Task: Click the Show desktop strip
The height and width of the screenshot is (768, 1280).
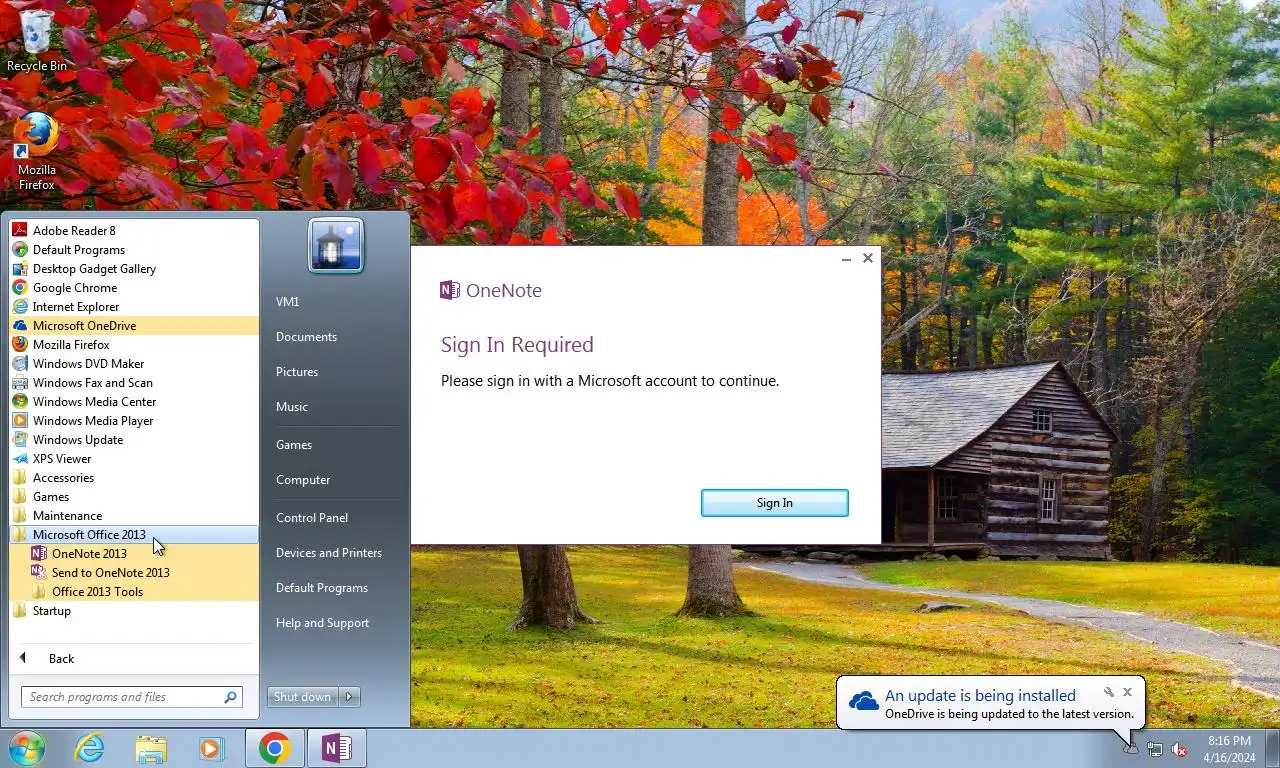Action: pyautogui.click(x=1273, y=748)
